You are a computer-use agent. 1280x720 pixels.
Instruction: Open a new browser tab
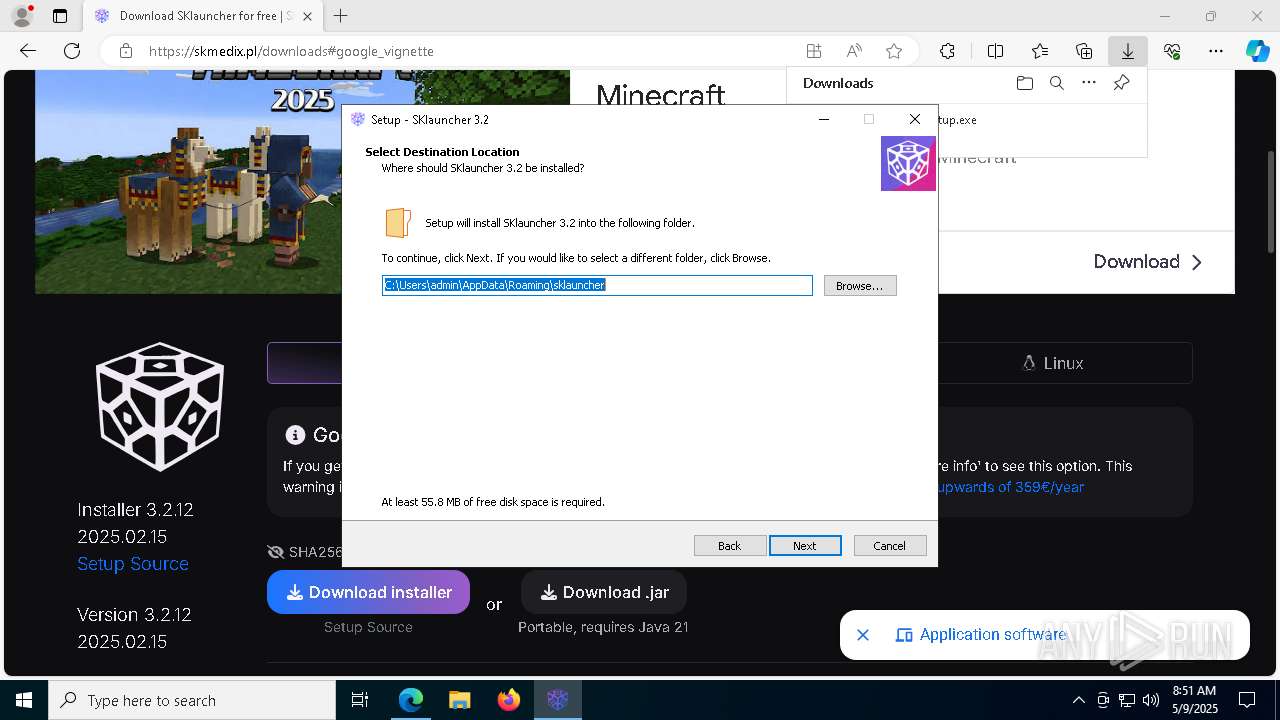click(341, 16)
